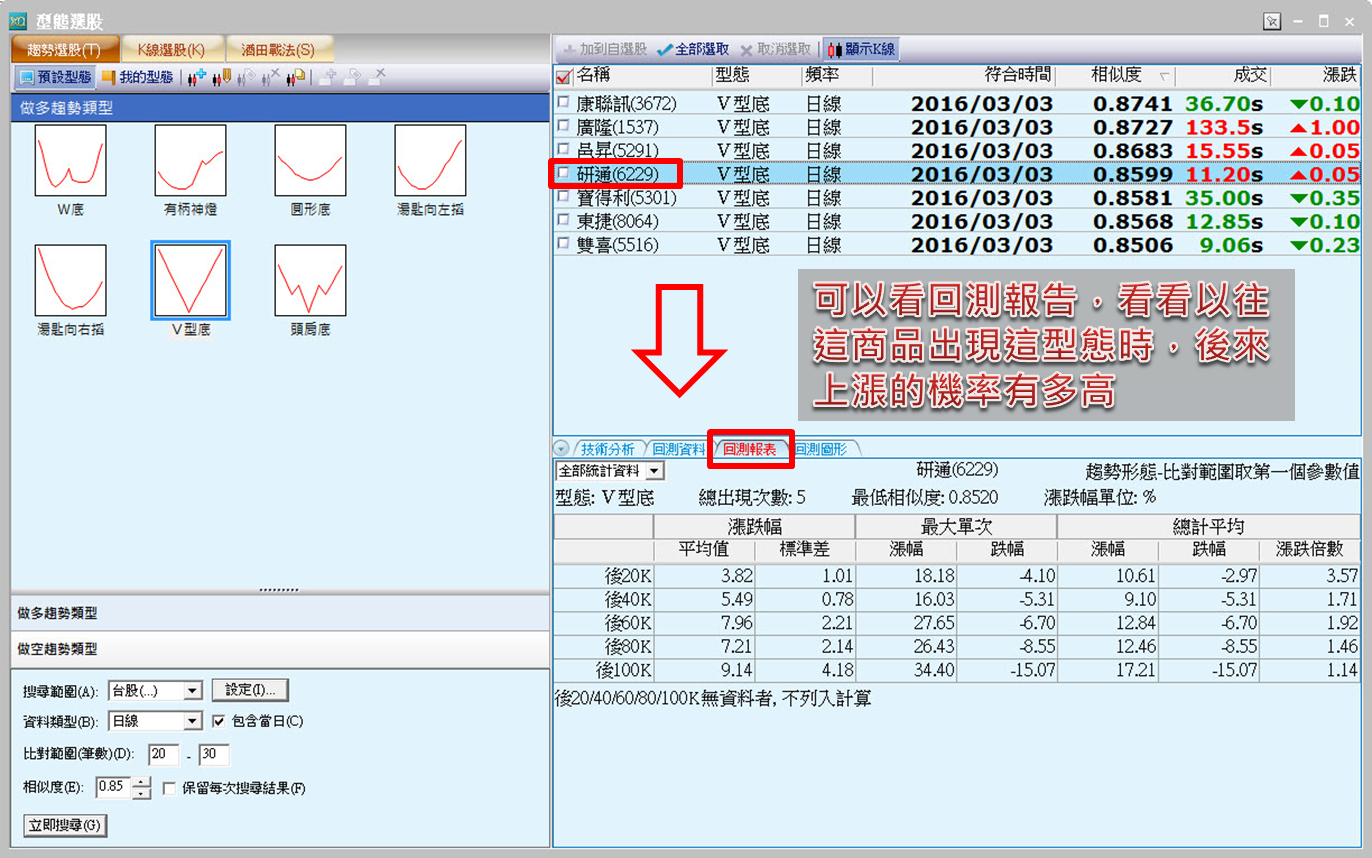Image resolution: width=1372 pixels, height=858 pixels.
Task: Check the box for 廣隆(1537) row
Action: [563, 125]
